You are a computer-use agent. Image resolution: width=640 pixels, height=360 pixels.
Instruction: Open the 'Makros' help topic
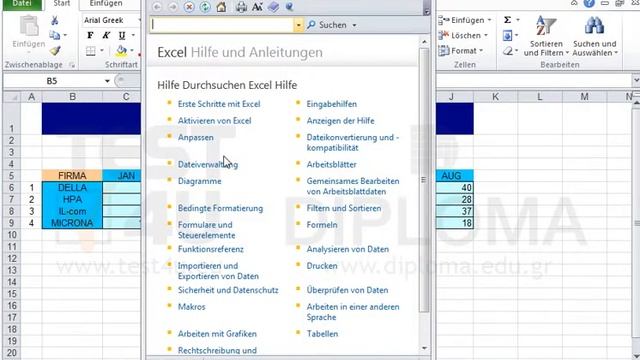point(191,307)
